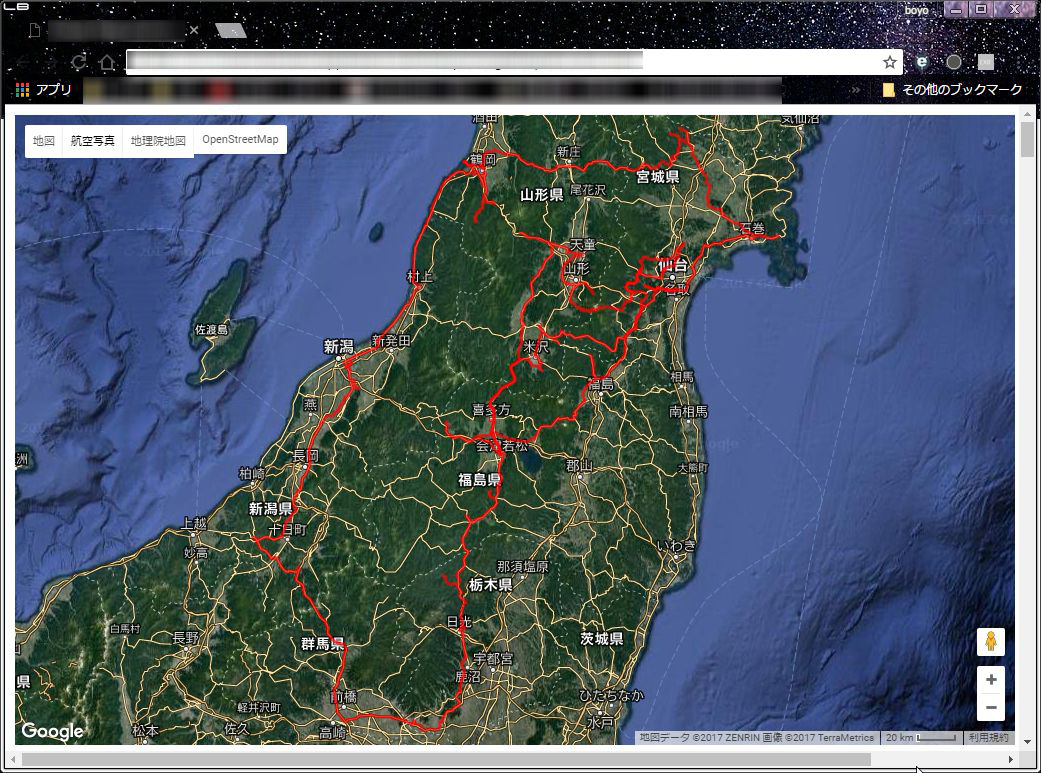Switch to 地理院地図 map layer
The width and height of the screenshot is (1041, 773).
point(158,141)
